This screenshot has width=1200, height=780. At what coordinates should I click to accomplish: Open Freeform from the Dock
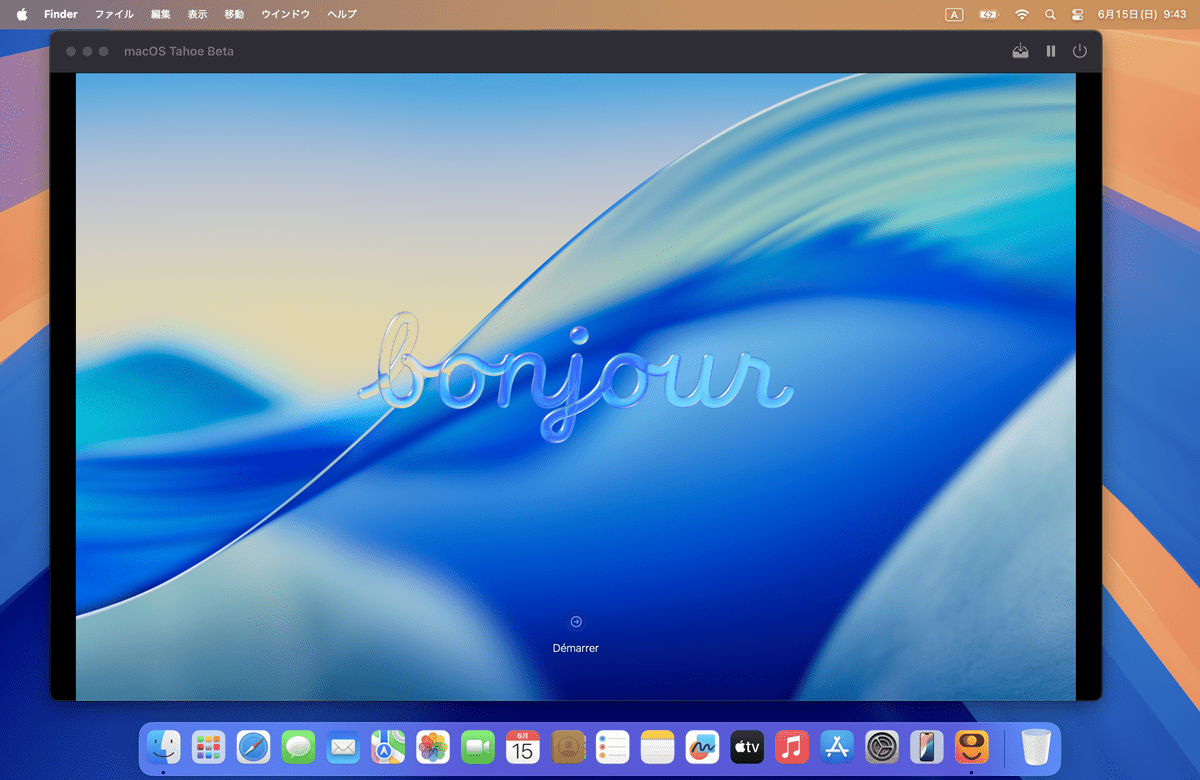[702, 747]
